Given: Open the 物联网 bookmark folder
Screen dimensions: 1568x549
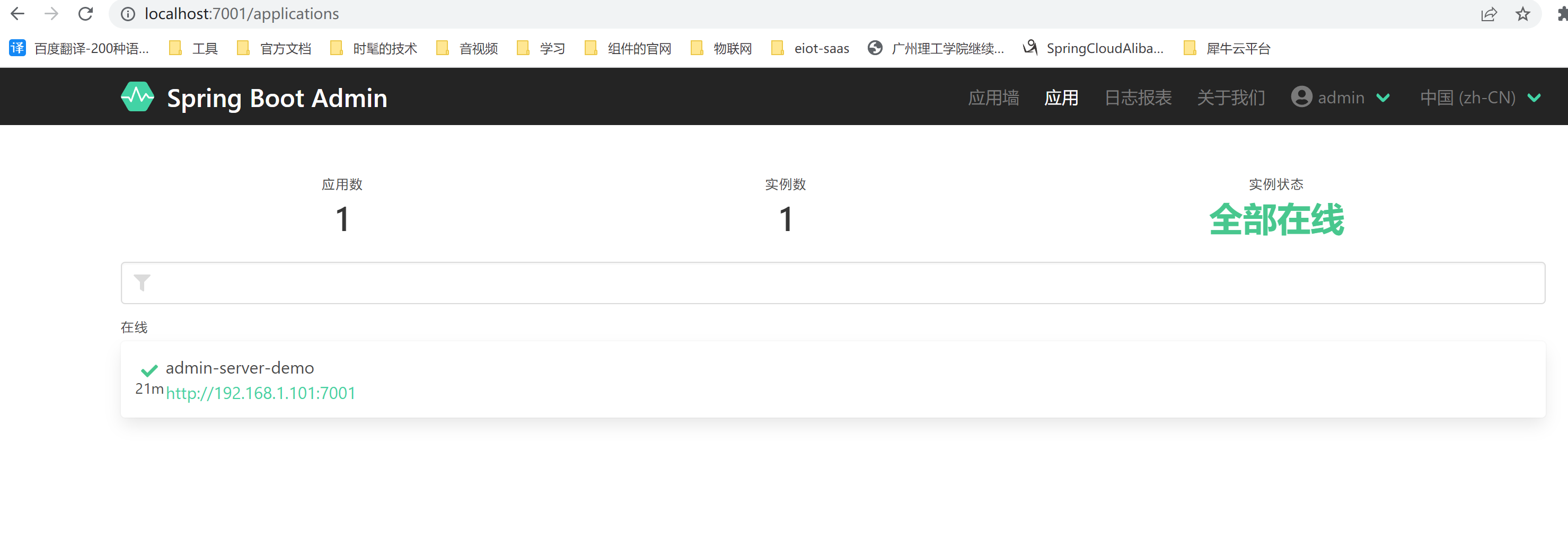Looking at the screenshot, I should point(721,48).
